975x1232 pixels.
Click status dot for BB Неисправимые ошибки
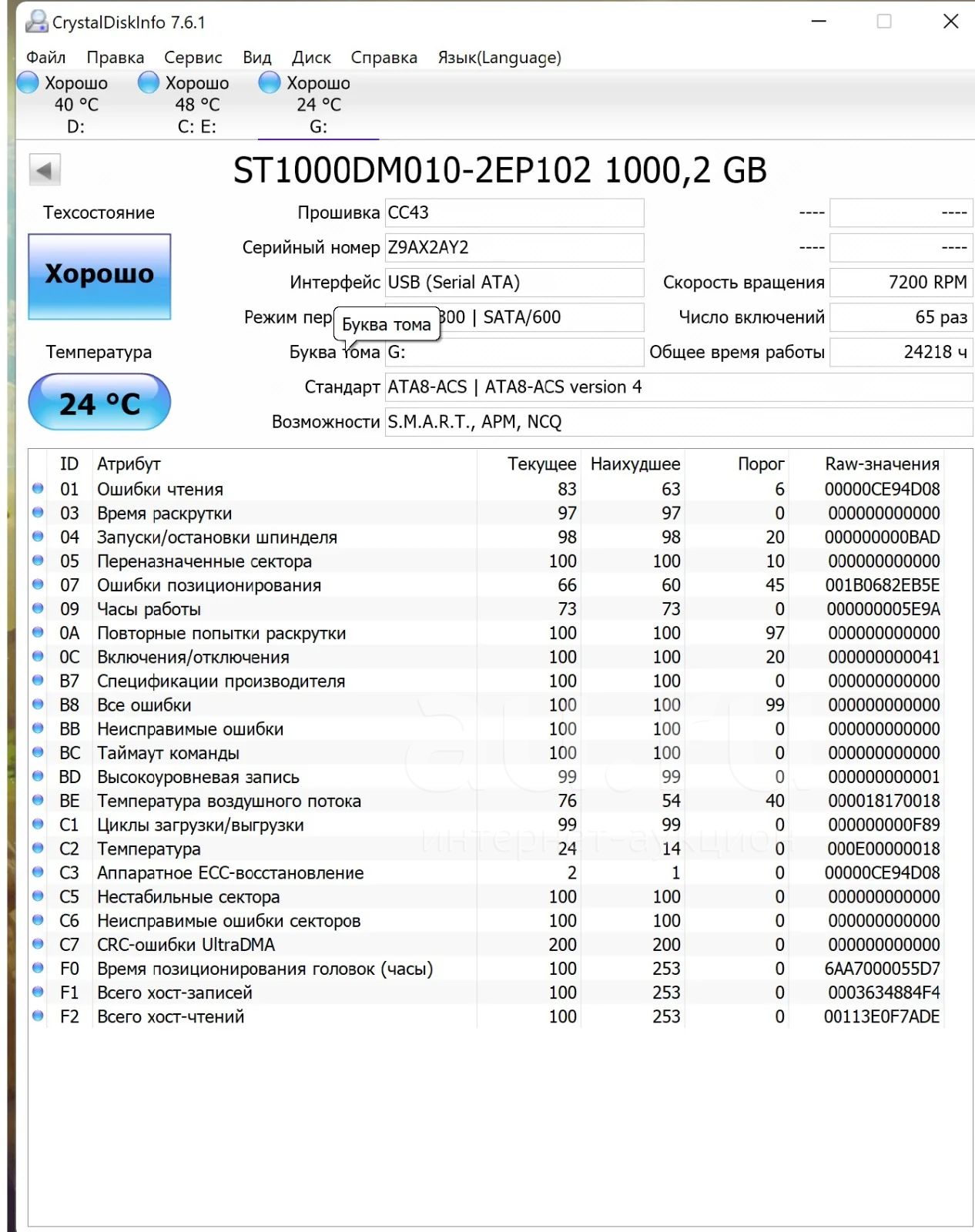(38, 728)
